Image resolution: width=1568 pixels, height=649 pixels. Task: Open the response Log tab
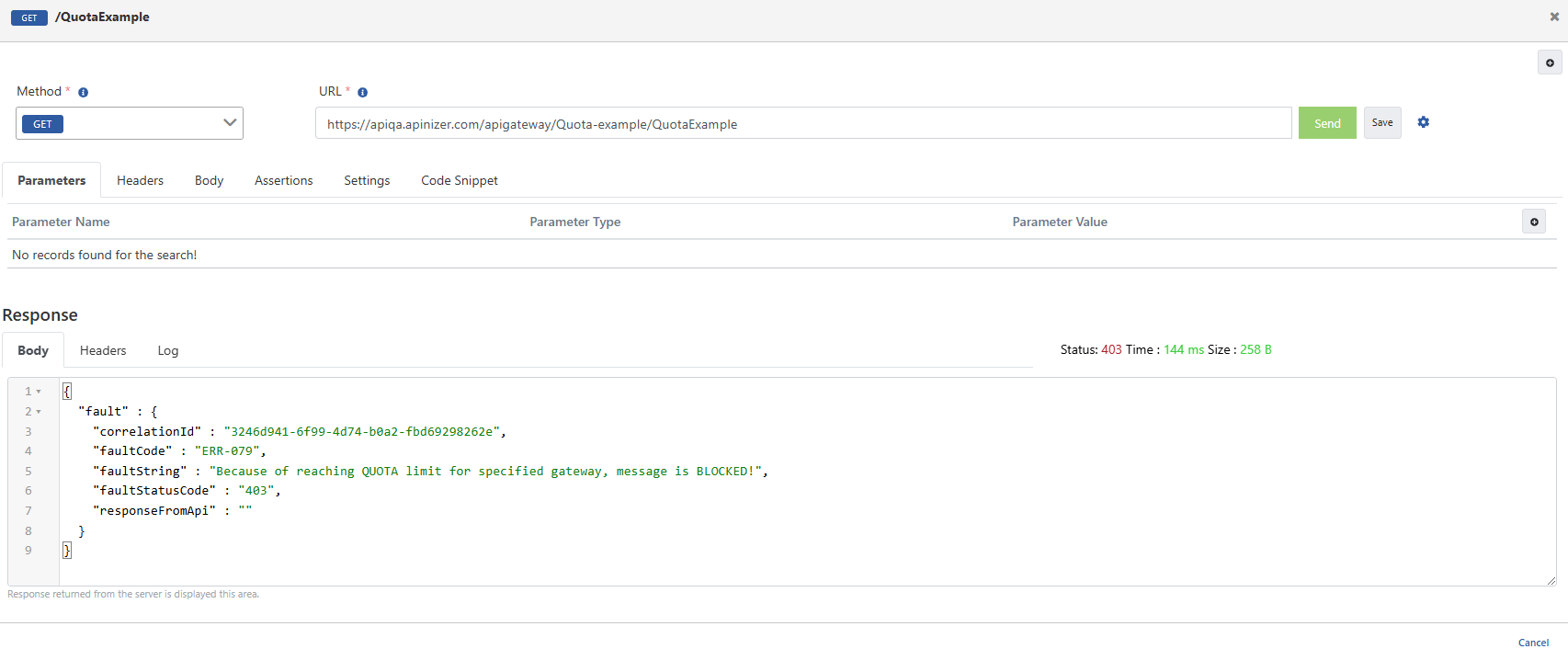click(167, 350)
